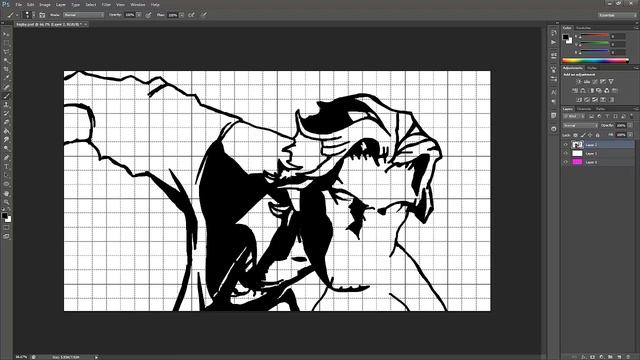Viewport: 640px width, 360px height.
Task: Select the Quick Selection tool
Action: click(6, 60)
